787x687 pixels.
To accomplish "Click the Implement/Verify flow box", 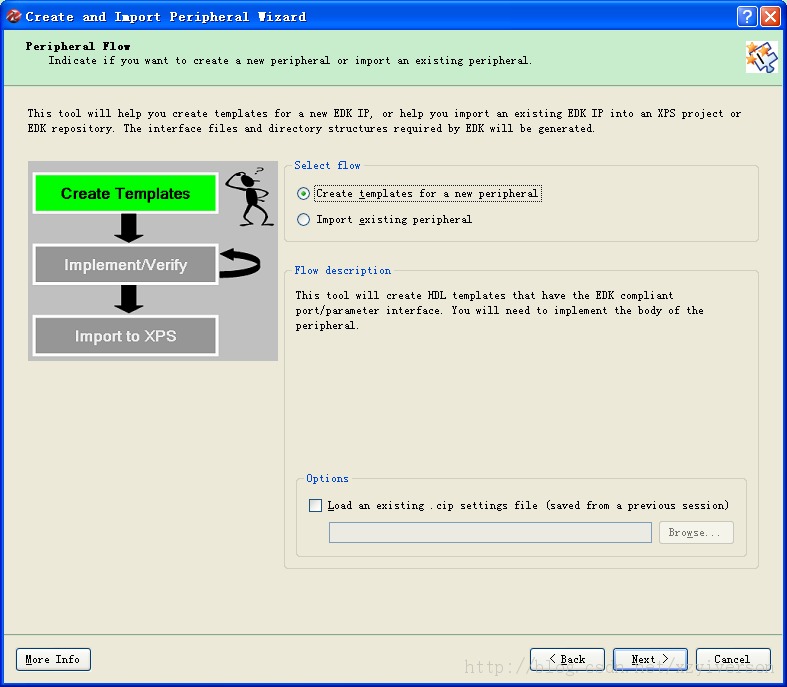I will [x=125, y=264].
